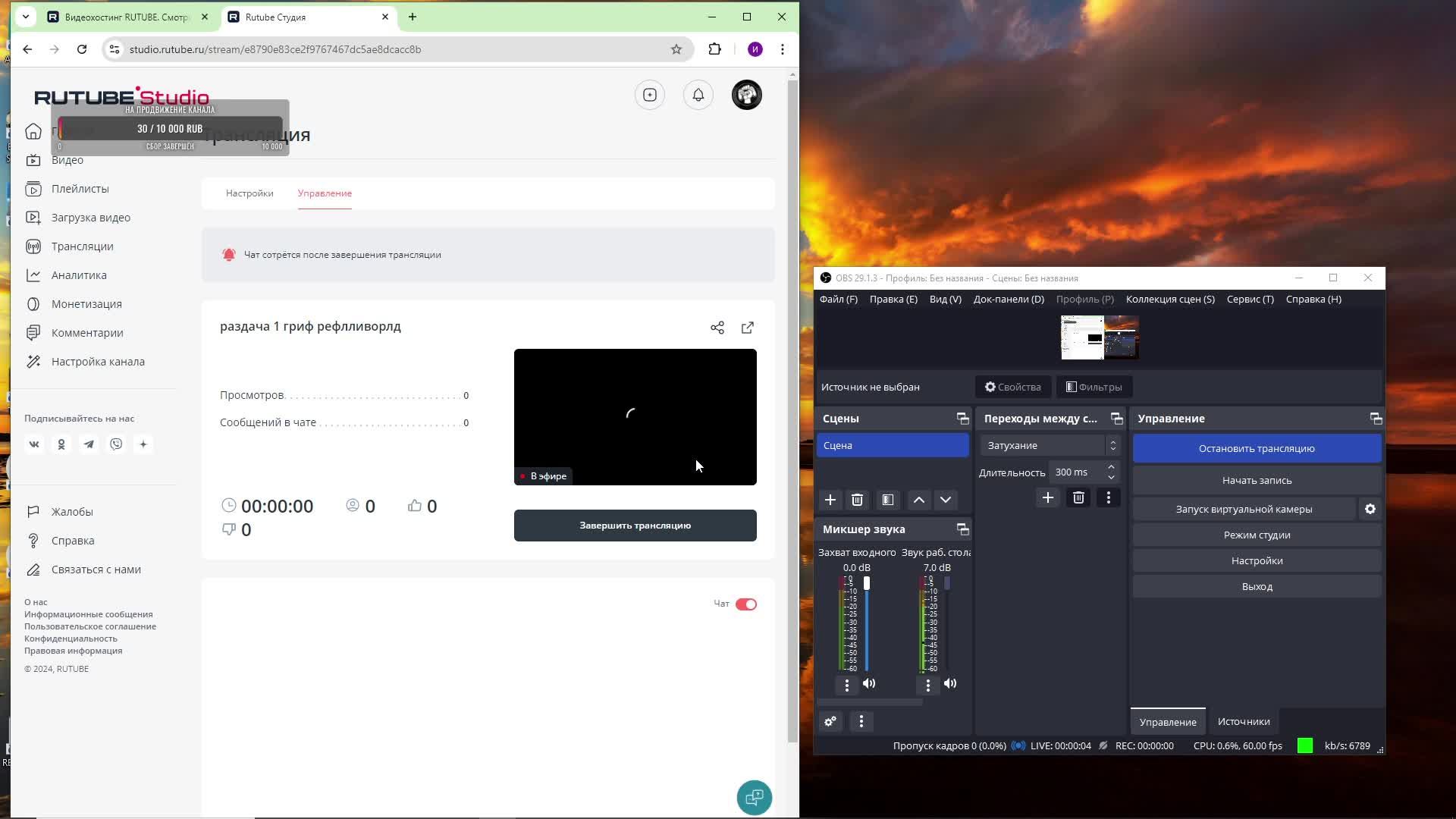Click the stream video preview player
The image size is (1456, 819).
click(x=635, y=417)
